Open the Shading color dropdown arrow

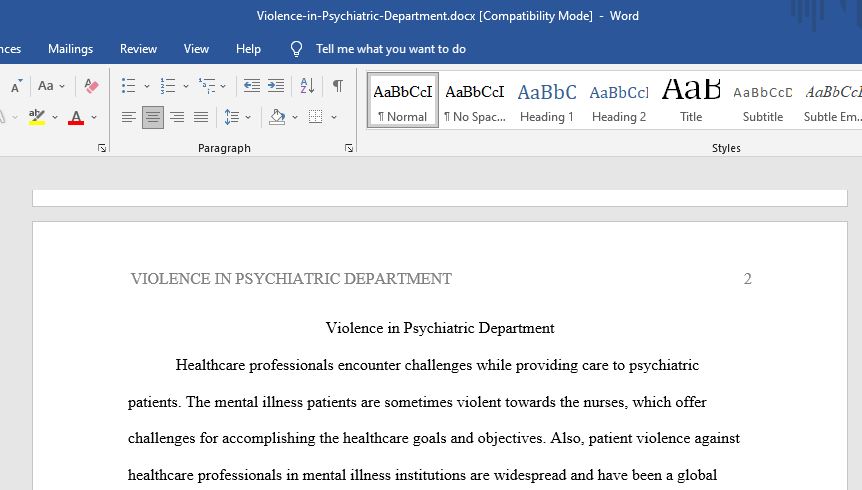tap(295, 118)
